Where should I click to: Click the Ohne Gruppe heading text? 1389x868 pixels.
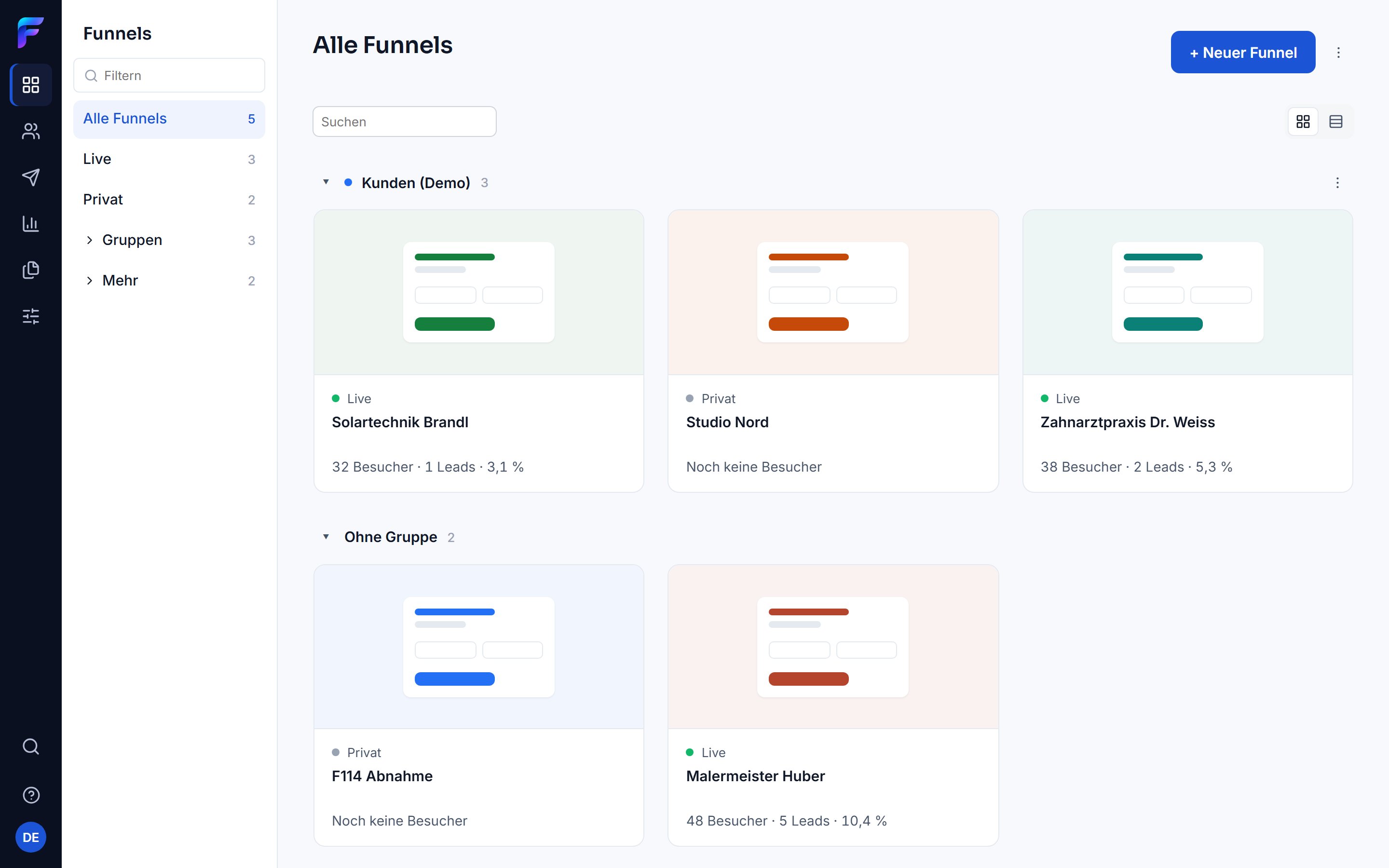pyautogui.click(x=390, y=537)
